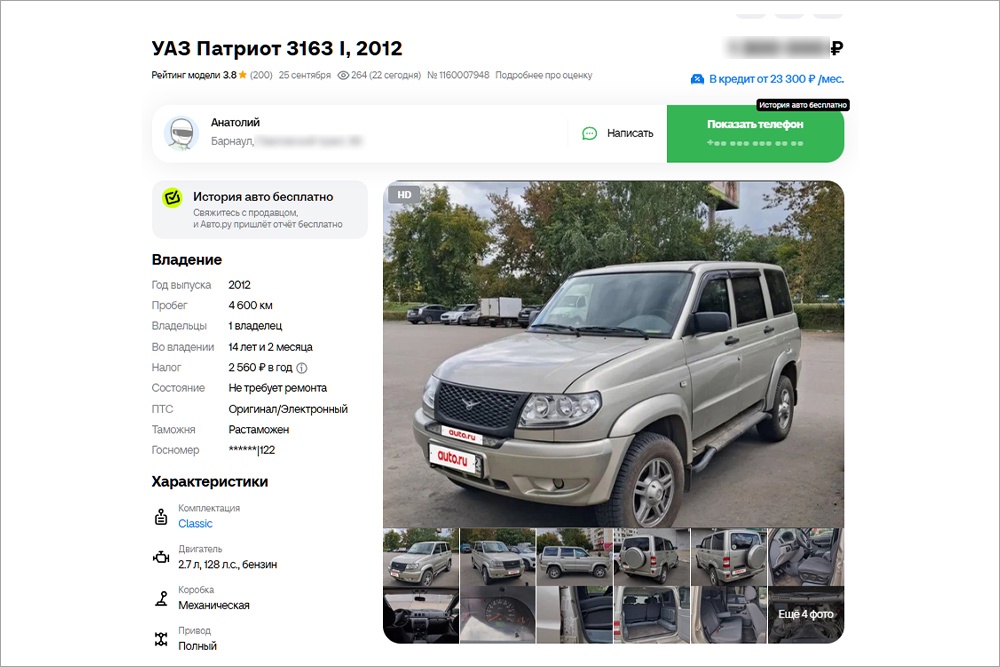Click the engine spec 2.7 л, 128 л.с., бензин
Screen dimensions: 1000x667
(x=228, y=564)
